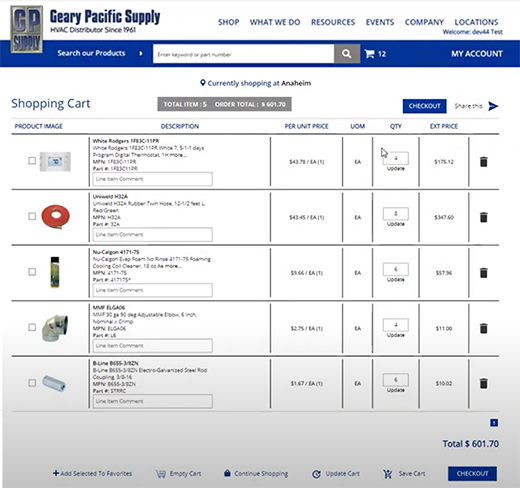Delete the Uniweld H32A hose row
The width and height of the screenshot is (520, 488).
(x=484, y=217)
